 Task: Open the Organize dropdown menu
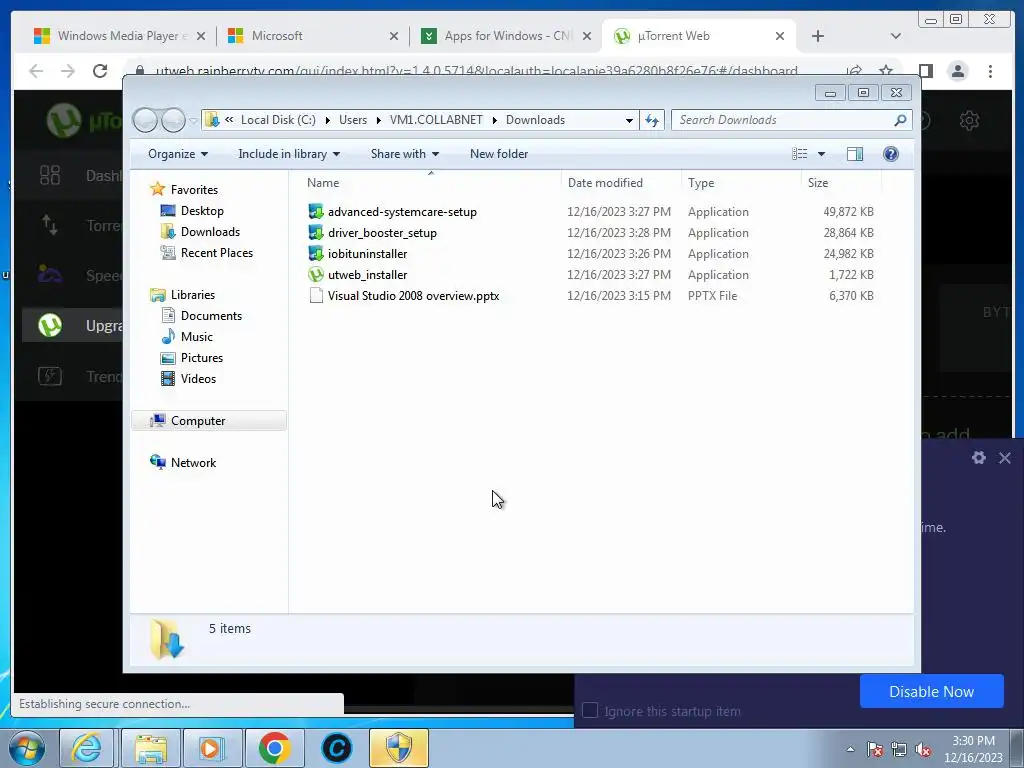click(178, 154)
